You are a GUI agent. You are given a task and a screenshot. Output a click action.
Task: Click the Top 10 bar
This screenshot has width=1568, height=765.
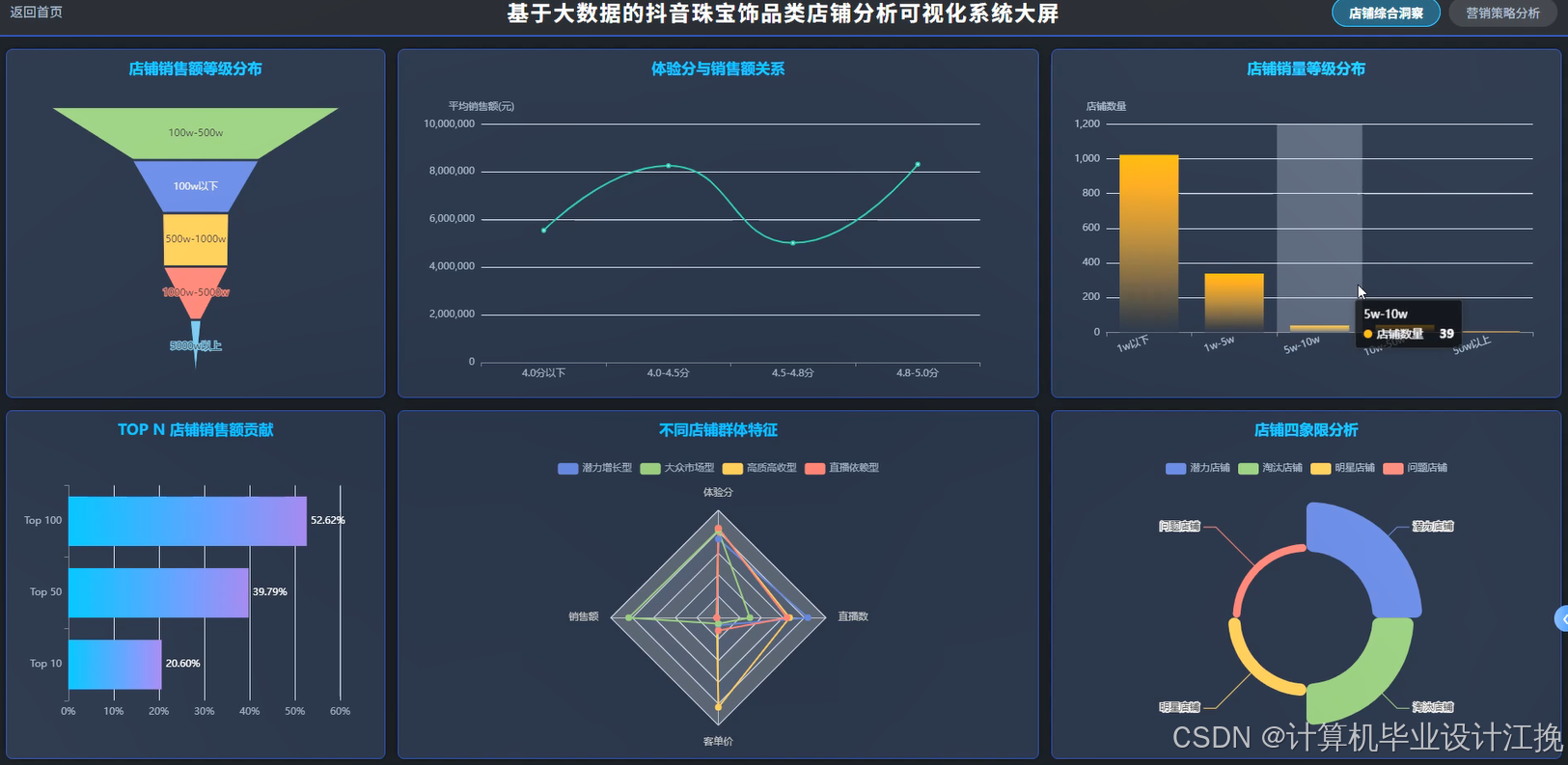click(x=115, y=665)
